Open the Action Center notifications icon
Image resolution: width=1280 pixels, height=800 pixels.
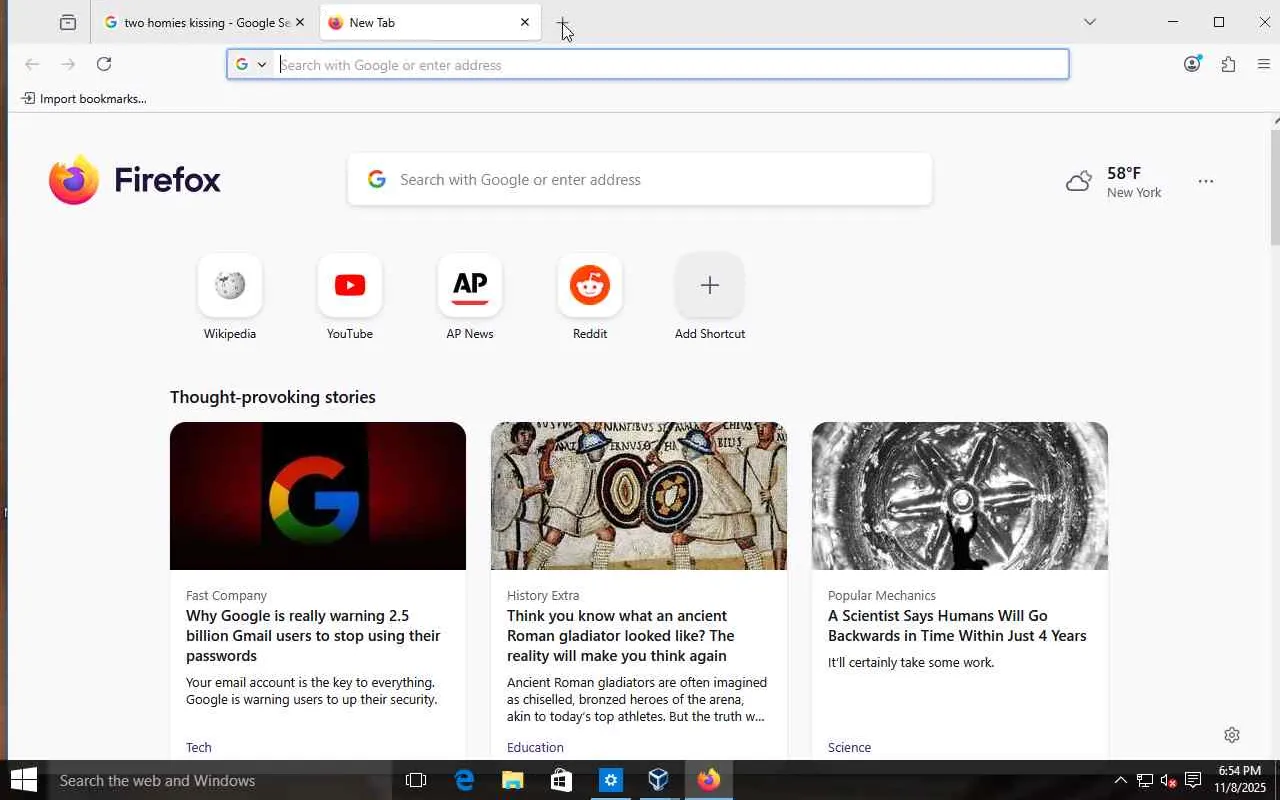pyautogui.click(x=1192, y=780)
